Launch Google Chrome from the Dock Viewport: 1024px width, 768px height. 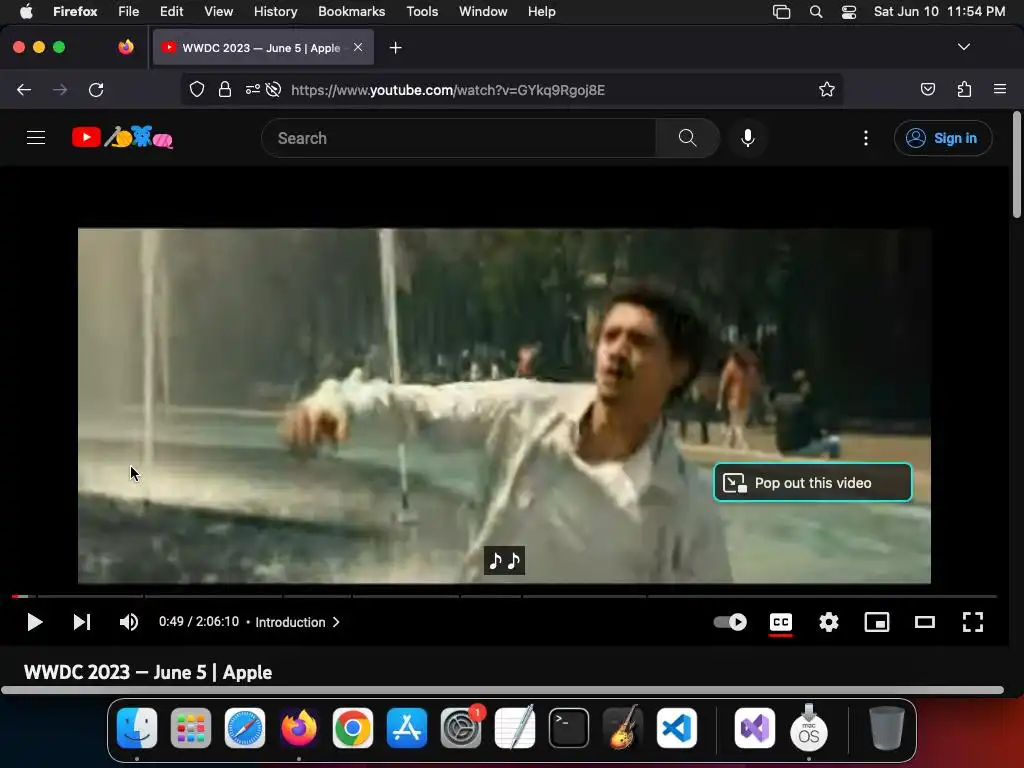353,728
